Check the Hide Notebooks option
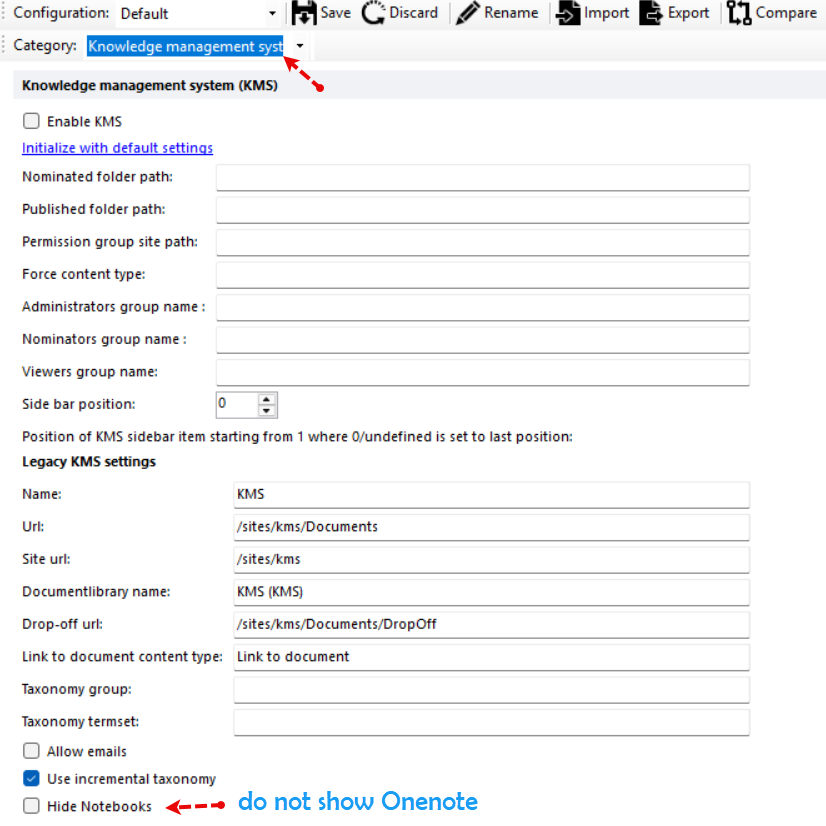Screen dimensions: 826x826 [31, 806]
